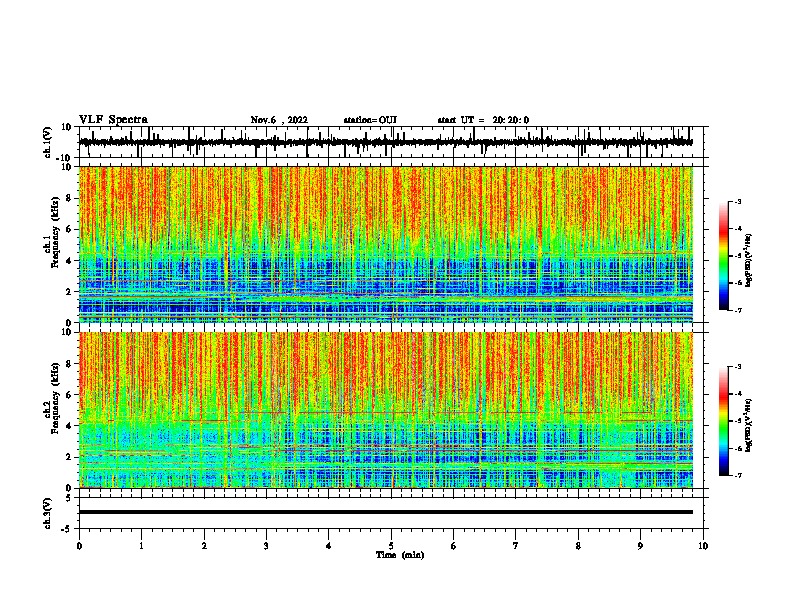The image size is (792, 612).
Task: Click the ch.2 spectrogram color scale bar
Action: click(x=724, y=421)
